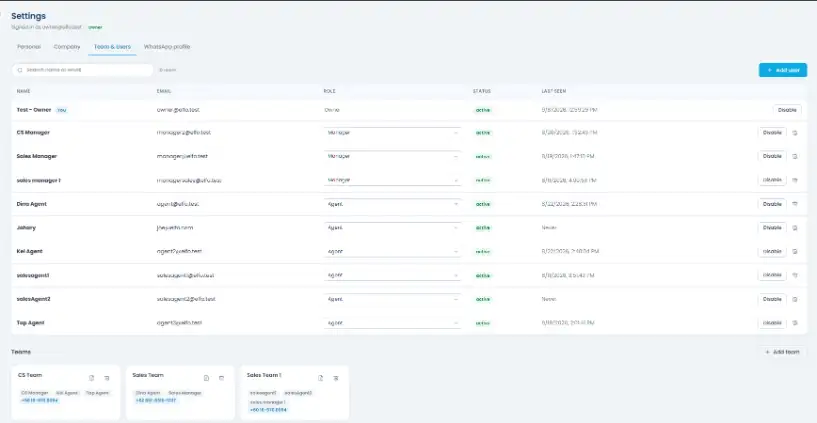Change the role selector for Top Agent
The image size is (817, 423).
coord(392,323)
